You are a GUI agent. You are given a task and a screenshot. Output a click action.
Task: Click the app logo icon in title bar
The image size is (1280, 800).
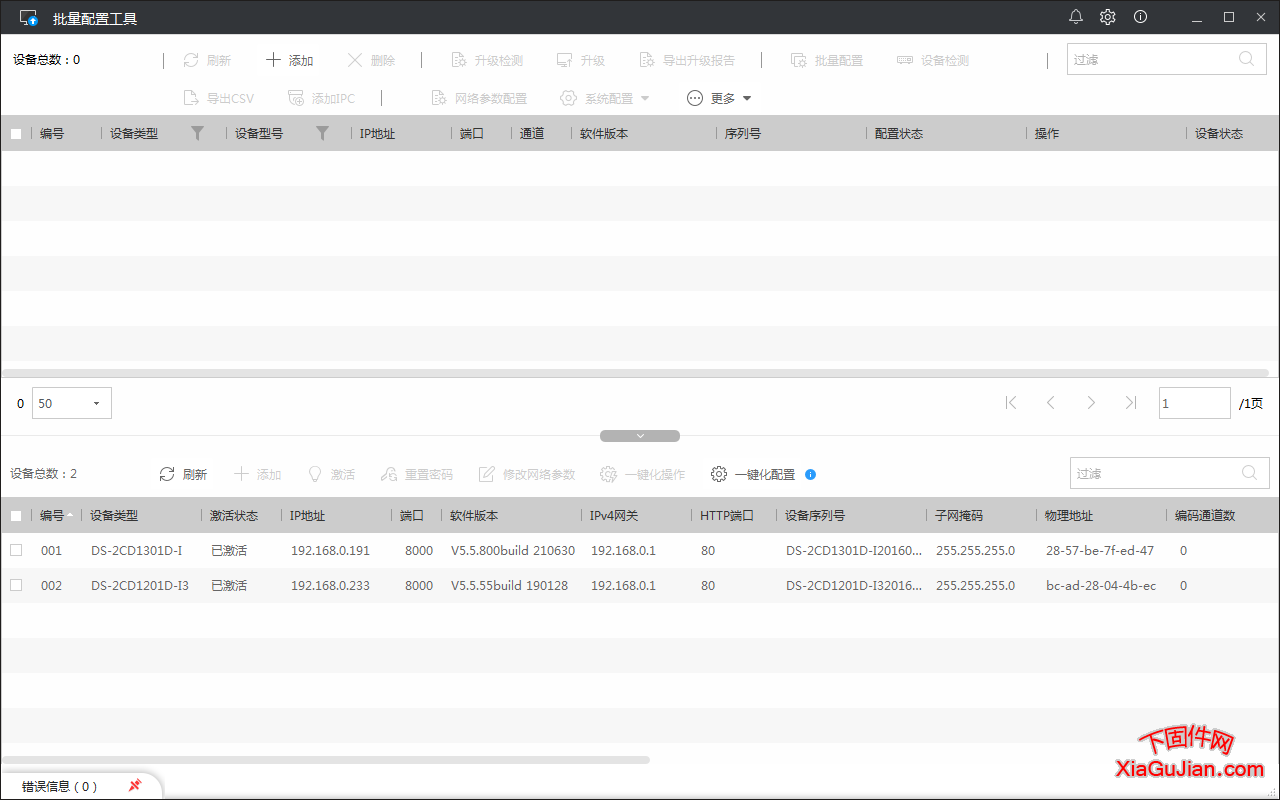tap(29, 17)
